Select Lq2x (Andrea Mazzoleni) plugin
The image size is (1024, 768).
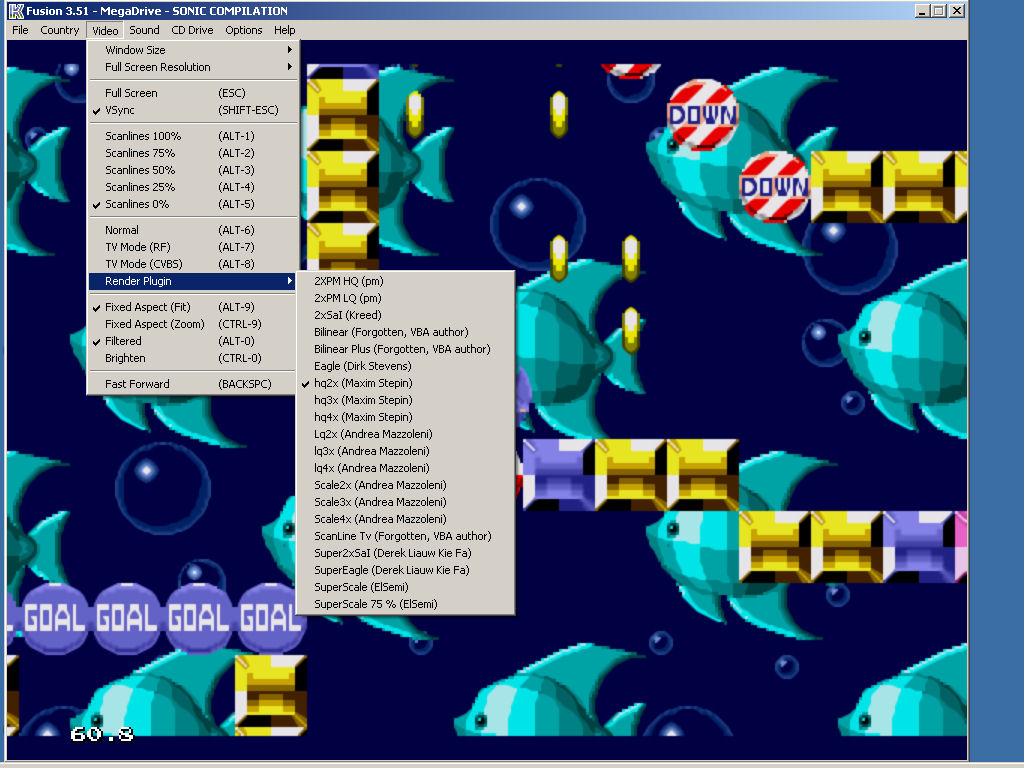[406, 434]
